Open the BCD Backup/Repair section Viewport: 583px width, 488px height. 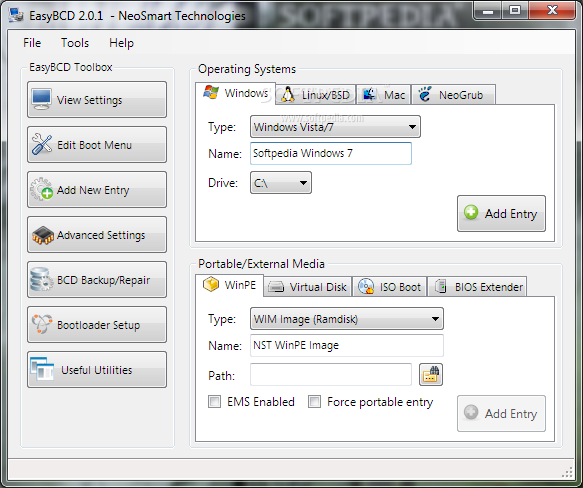click(x=97, y=280)
